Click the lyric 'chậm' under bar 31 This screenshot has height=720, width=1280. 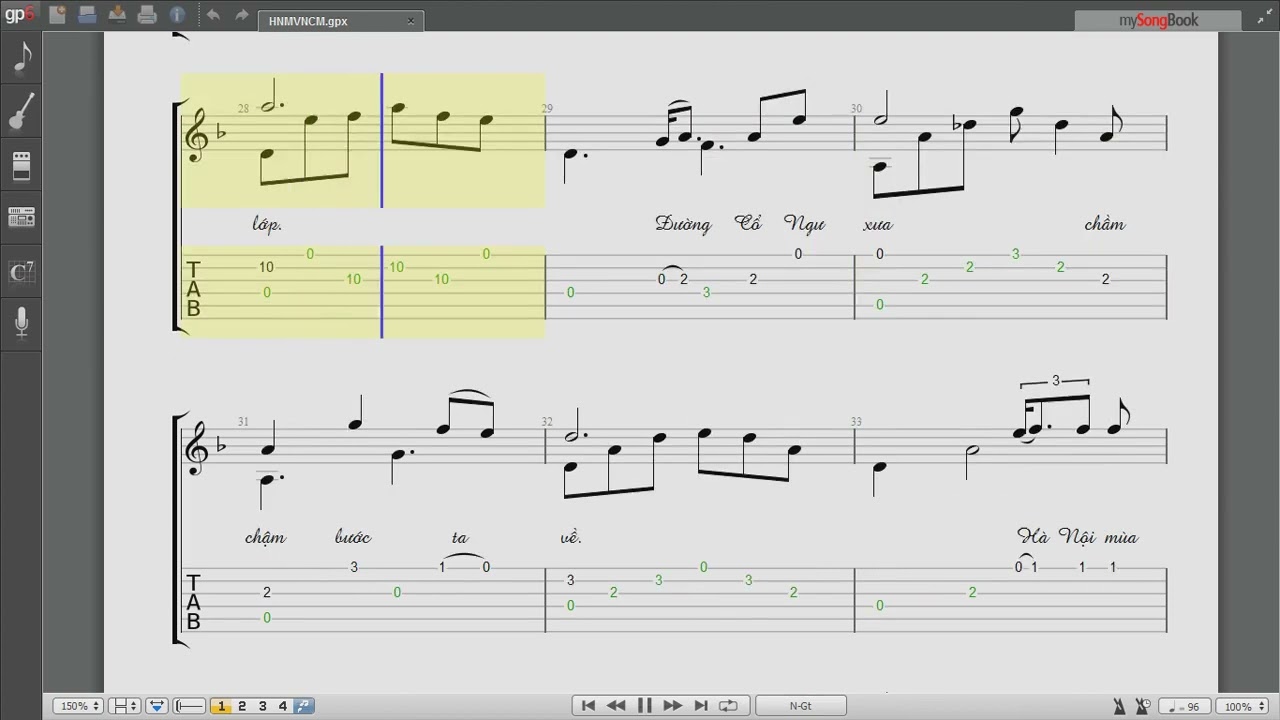pos(266,537)
